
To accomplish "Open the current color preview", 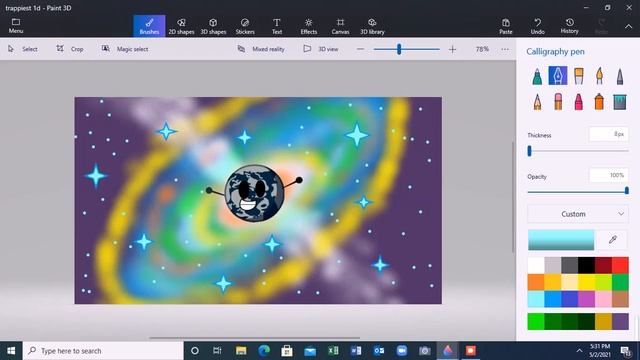I will coord(561,240).
